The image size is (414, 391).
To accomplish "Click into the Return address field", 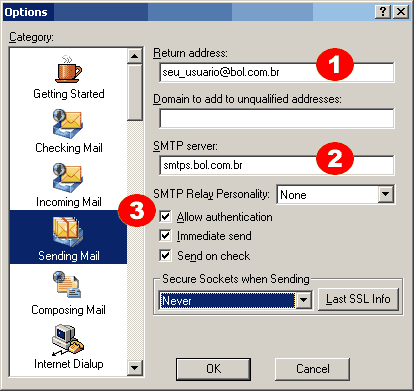I will click(277, 72).
